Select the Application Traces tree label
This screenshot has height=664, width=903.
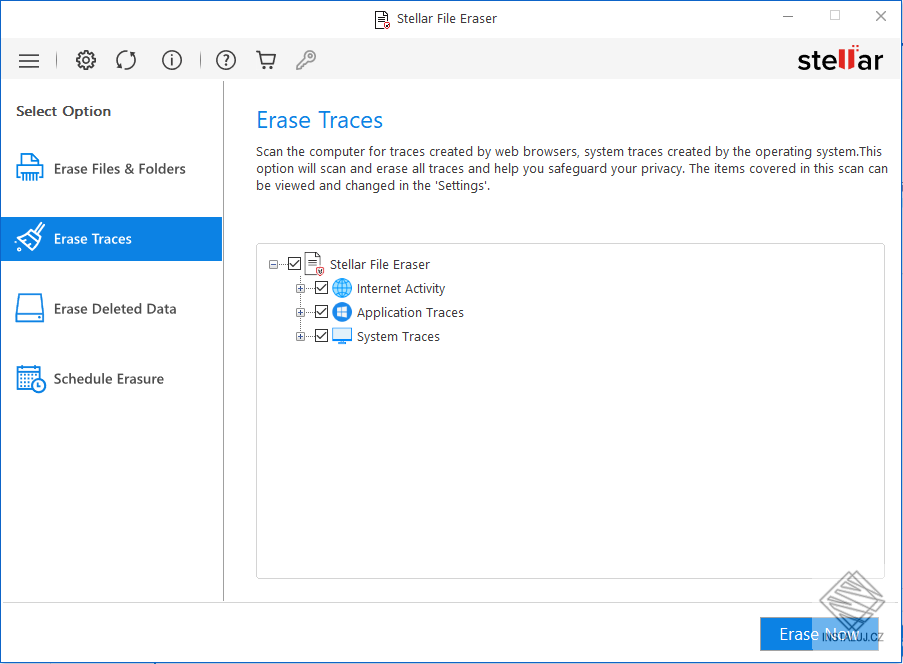click(410, 313)
